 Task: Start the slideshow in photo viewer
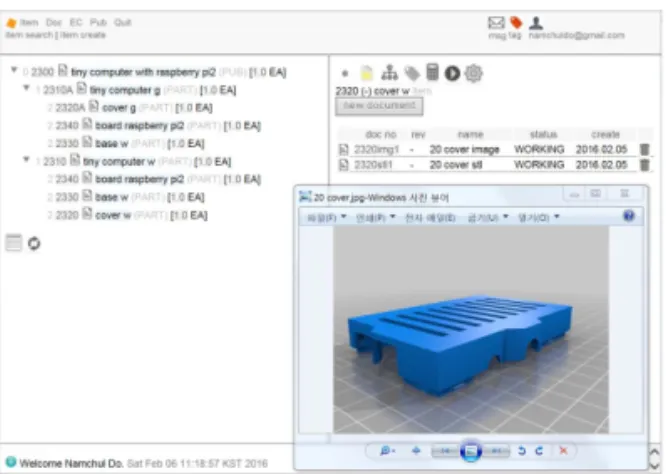[x=471, y=451]
